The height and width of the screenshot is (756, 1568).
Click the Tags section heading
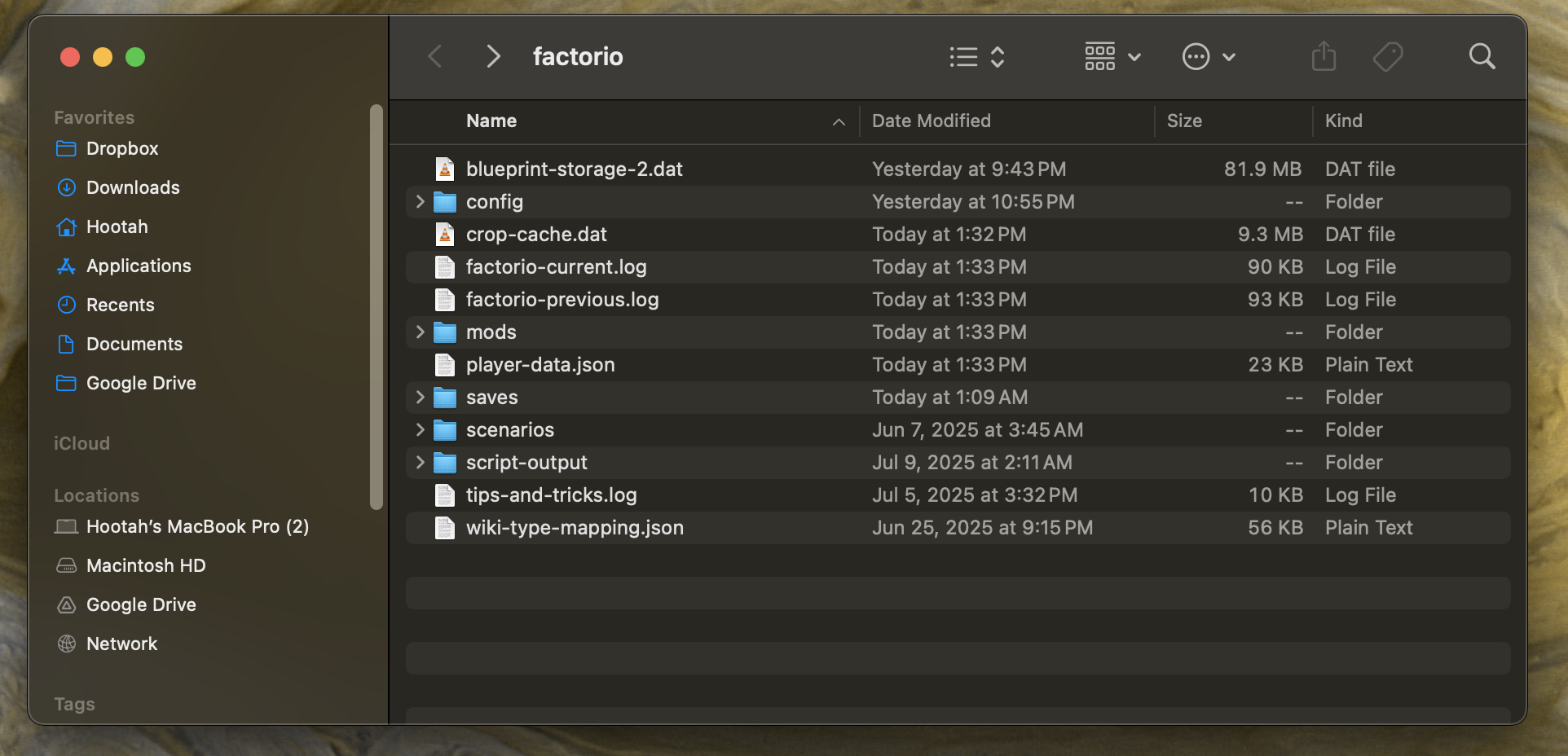coord(74,704)
